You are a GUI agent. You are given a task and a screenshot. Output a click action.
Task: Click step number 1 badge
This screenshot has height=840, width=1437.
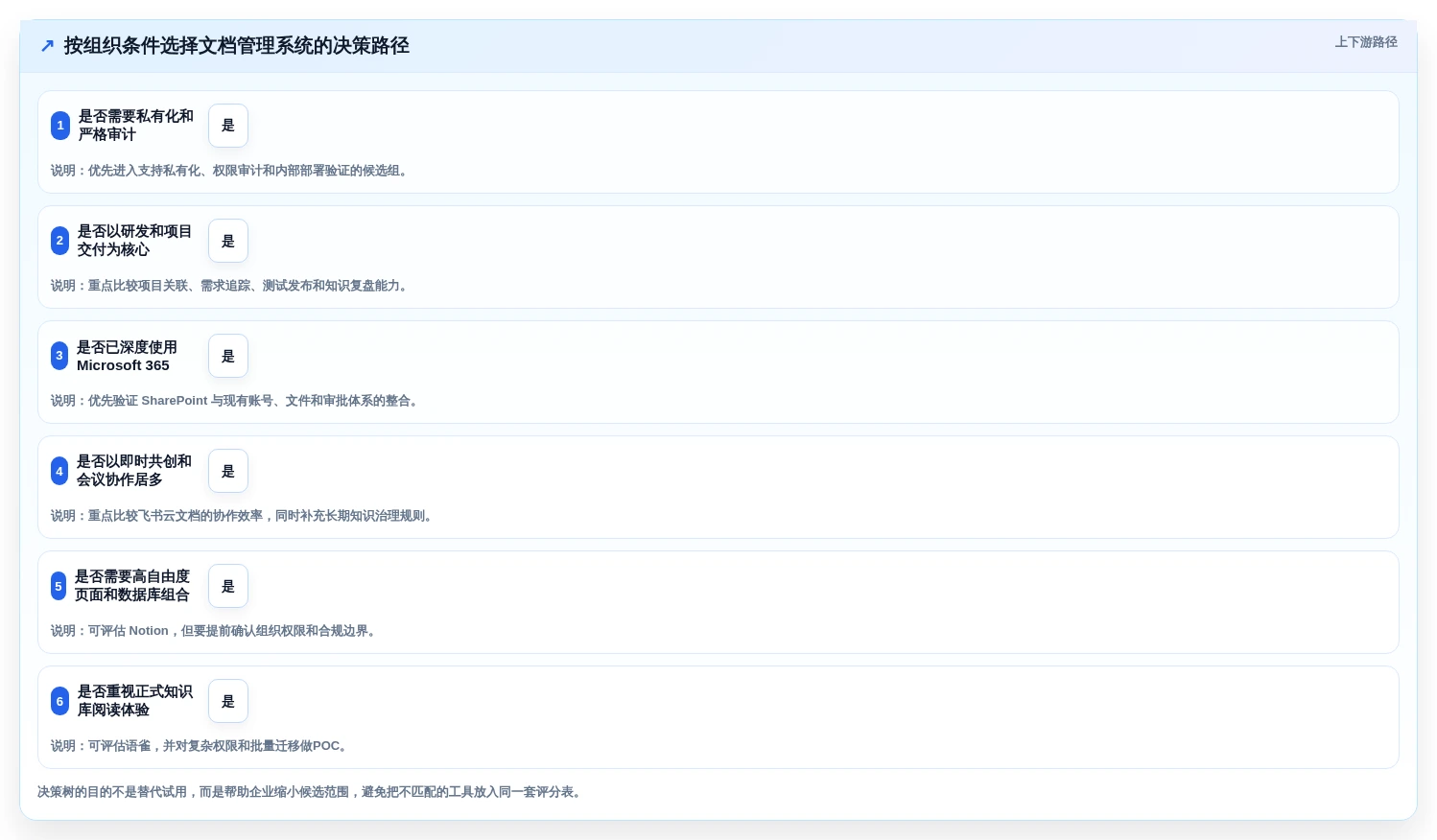coord(60,126)
